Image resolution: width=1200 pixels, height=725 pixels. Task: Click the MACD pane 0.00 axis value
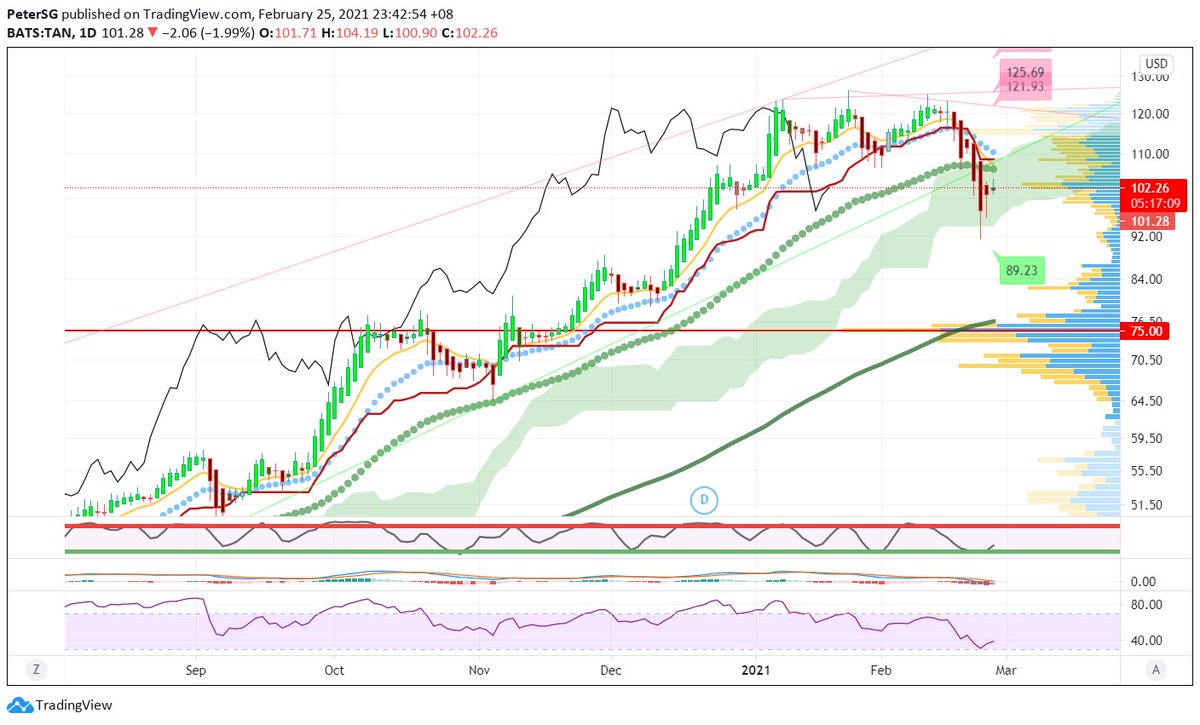coord(1146,582)
